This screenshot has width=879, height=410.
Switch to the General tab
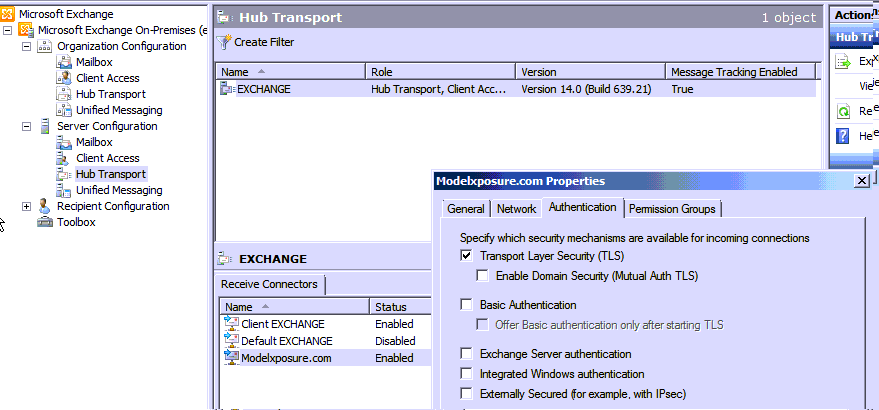(466, 209)
